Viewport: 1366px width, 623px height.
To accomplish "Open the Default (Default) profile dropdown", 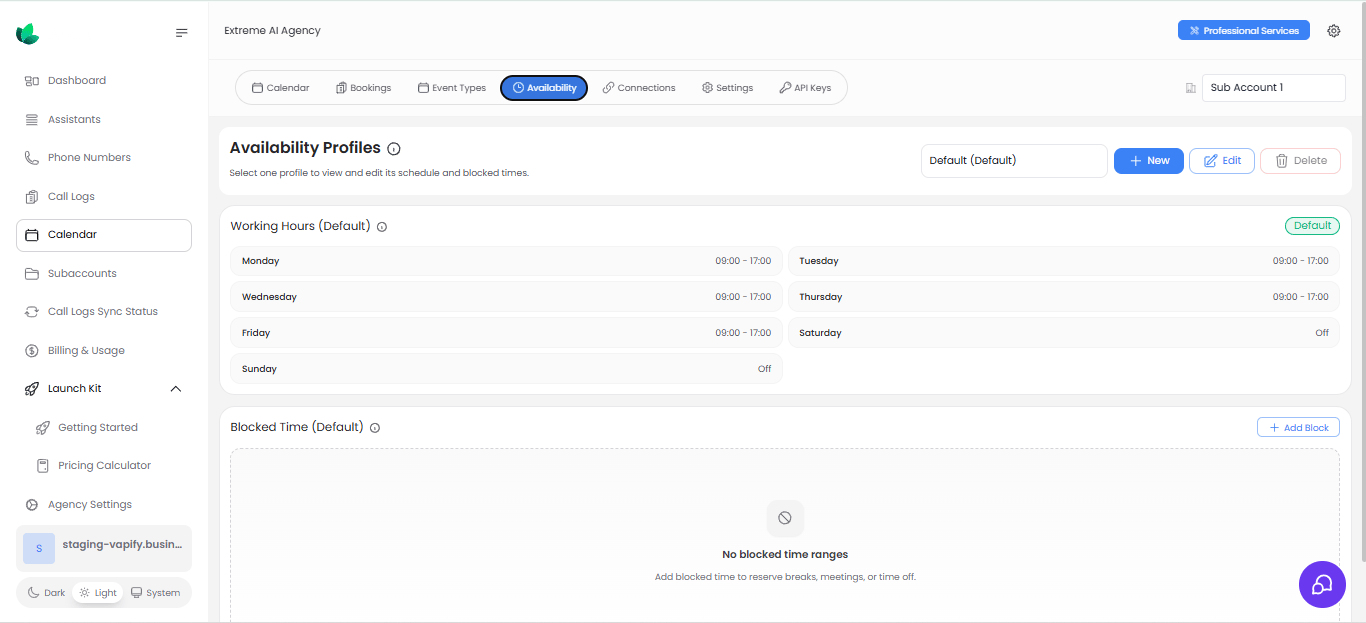I will 1014,161.
